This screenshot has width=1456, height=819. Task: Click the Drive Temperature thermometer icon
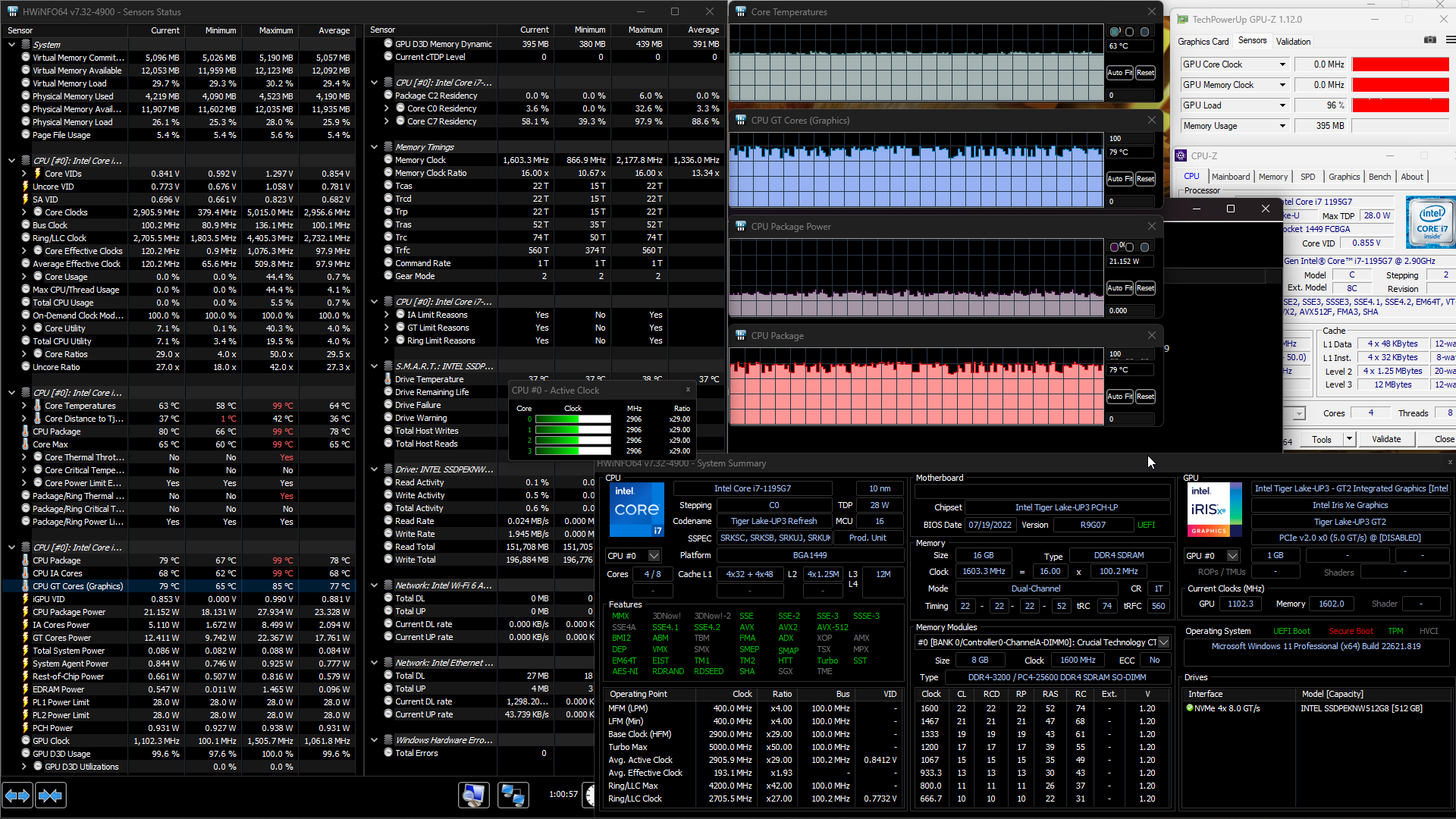pyautogui.click(x=388, y=379)
